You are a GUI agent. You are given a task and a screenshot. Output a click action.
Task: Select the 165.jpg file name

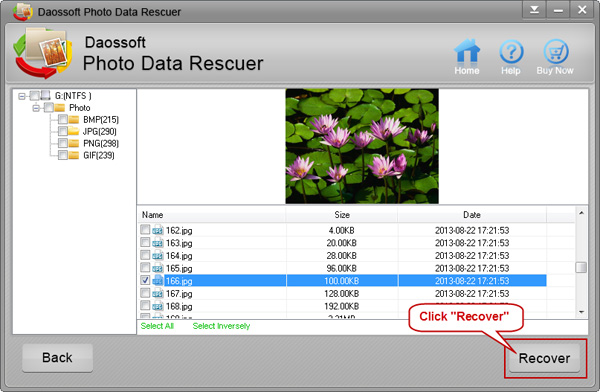[x=179, y=268]
